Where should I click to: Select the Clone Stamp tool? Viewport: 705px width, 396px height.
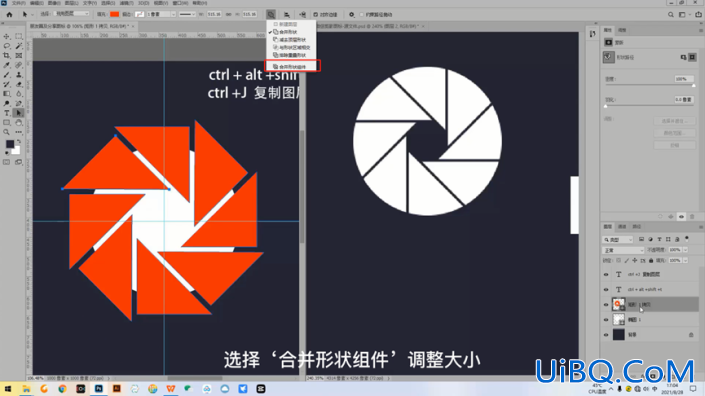click(18, 75)
